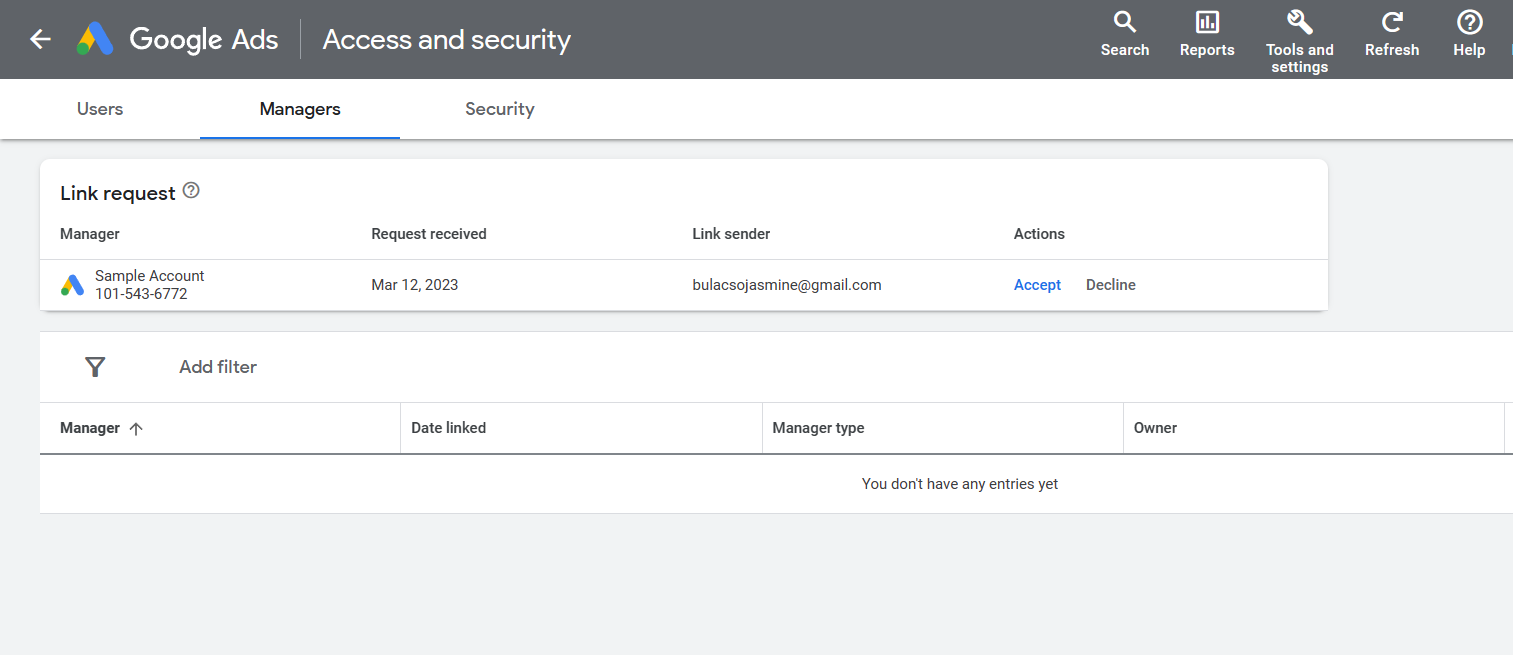Click the Sample Account Google Ads icon
The height and width of the screenshot is (655, 1513).
point(72,285)
